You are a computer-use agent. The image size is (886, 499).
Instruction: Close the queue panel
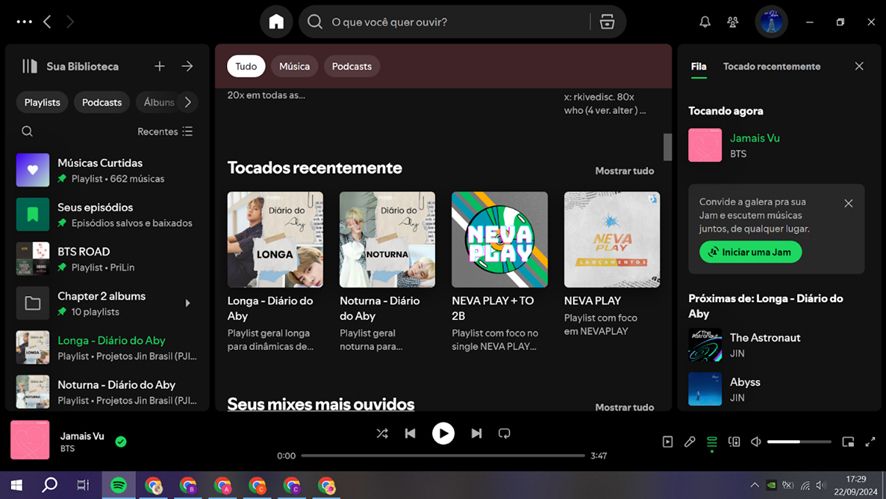pos(859,66)
